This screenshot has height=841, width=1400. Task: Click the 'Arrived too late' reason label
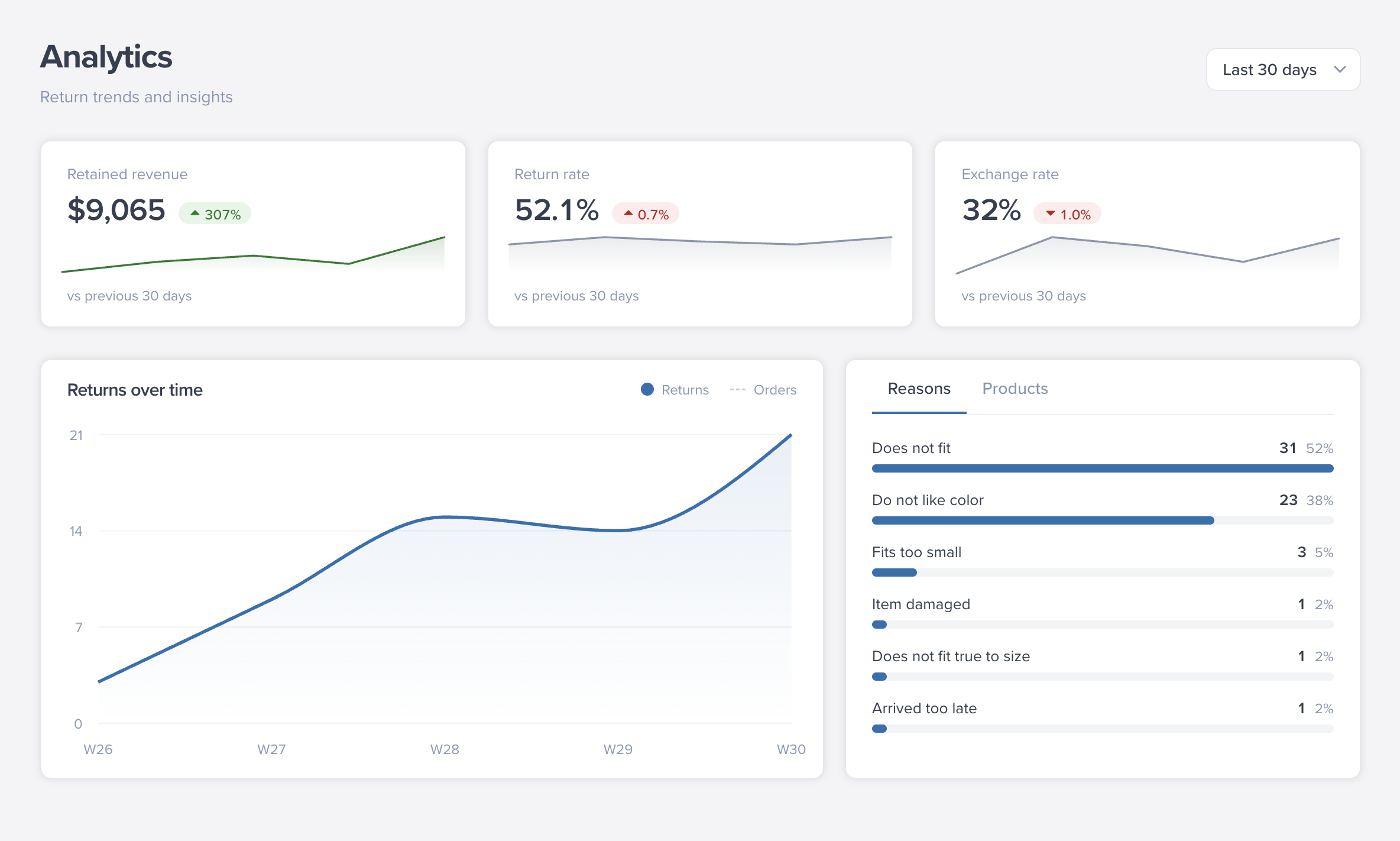click(x=924, y=709)
